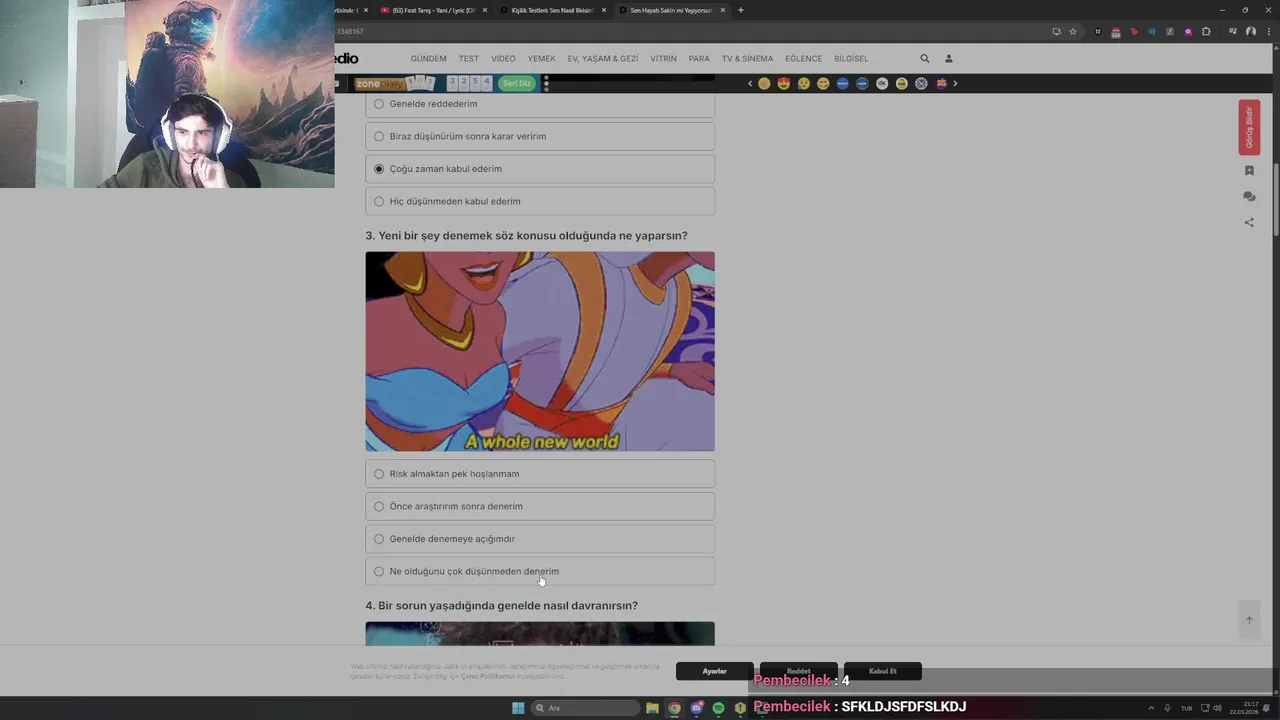Open PARA menu item
The width and height of the screenshot is (1280, 720).
[x=699, y=59]
